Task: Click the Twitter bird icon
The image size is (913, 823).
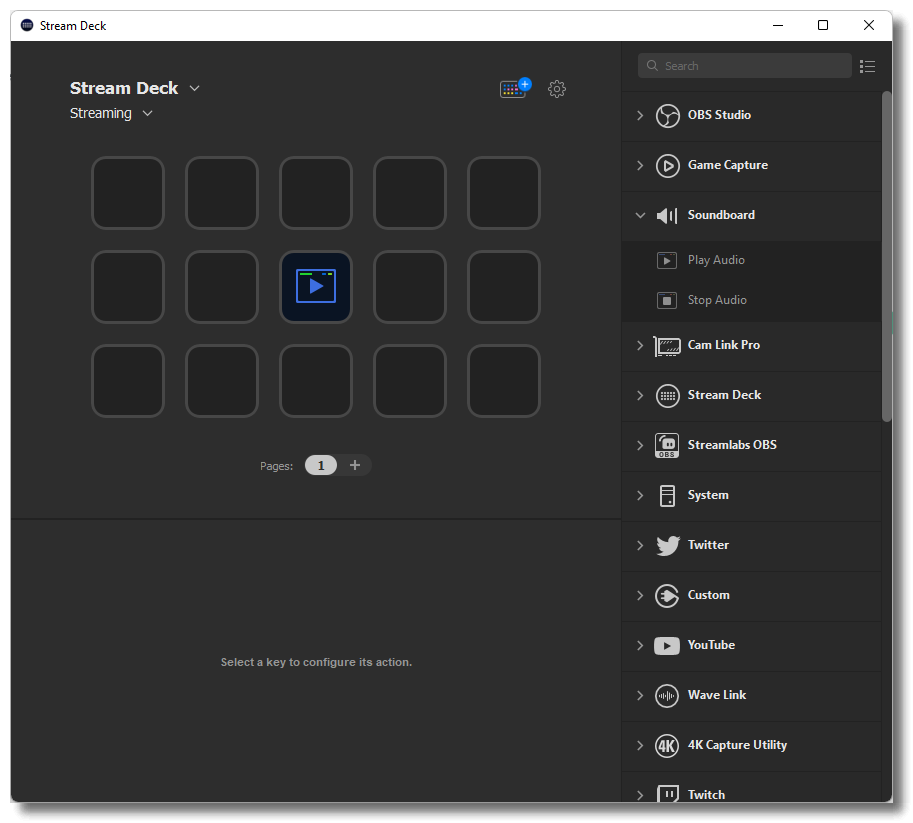Action: coord(667,546)
